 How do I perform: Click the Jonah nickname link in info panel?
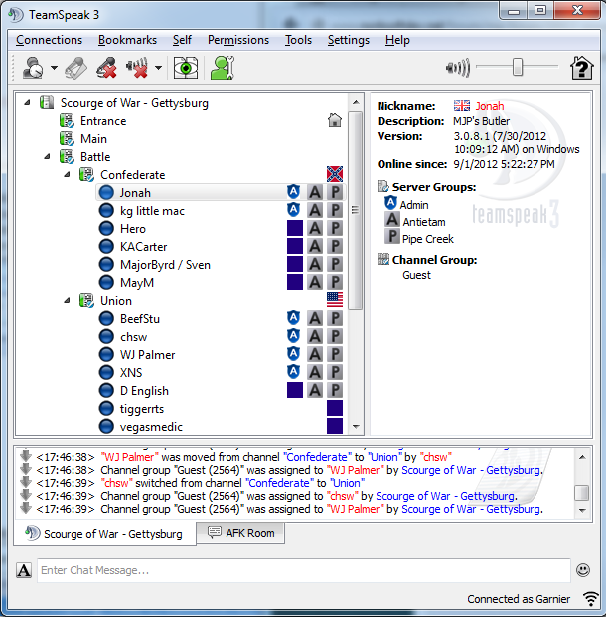click(x=490, y=106)
